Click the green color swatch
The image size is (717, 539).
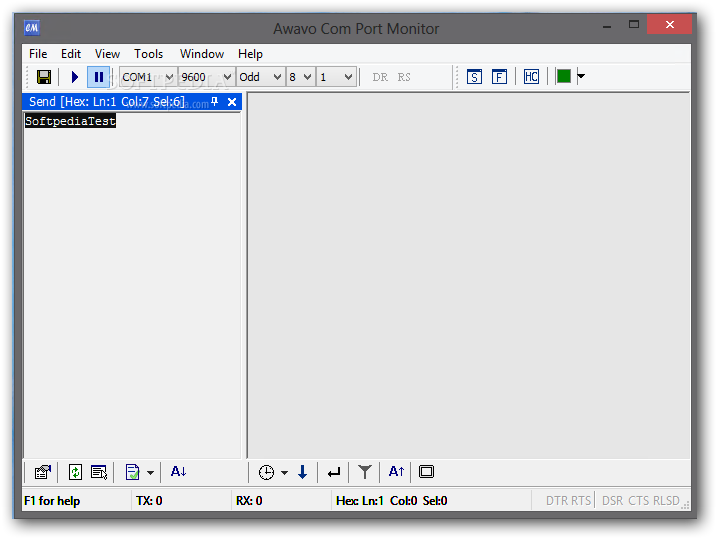(564, 76)
